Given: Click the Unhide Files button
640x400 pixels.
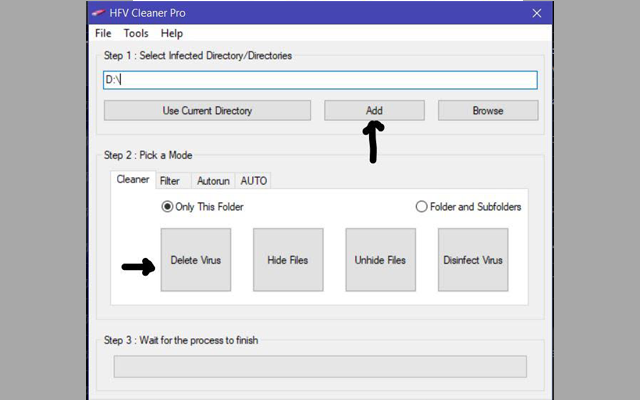Looking at the screenshot, I should [x=380, y=260].
